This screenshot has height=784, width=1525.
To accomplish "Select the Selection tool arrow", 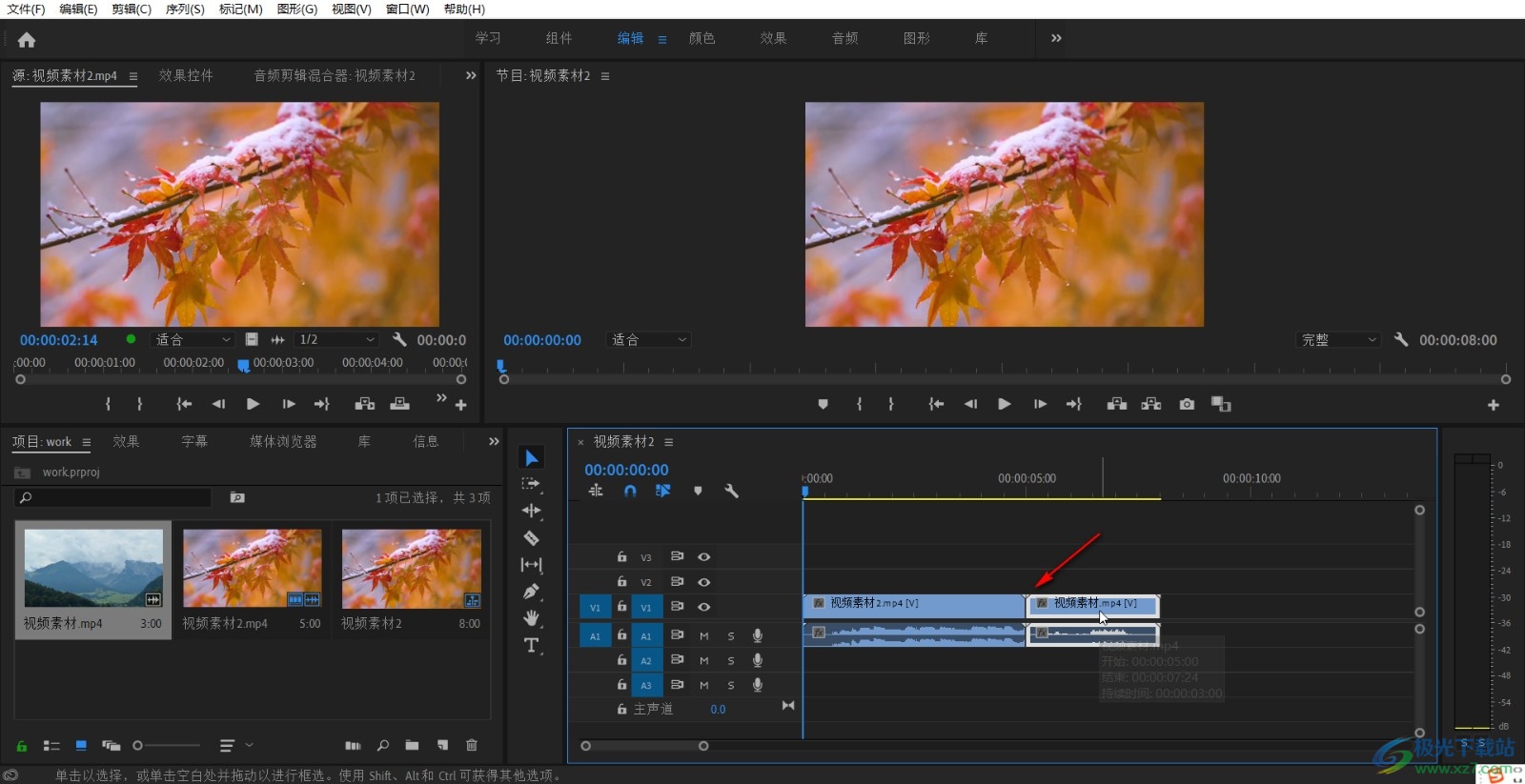I will pos(532,458).
